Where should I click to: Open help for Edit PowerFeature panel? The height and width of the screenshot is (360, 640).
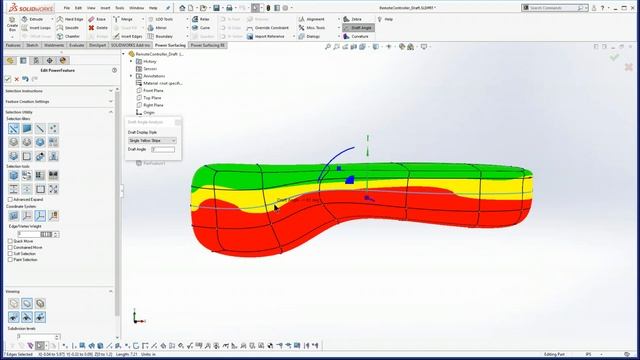(x=114, y=70)
